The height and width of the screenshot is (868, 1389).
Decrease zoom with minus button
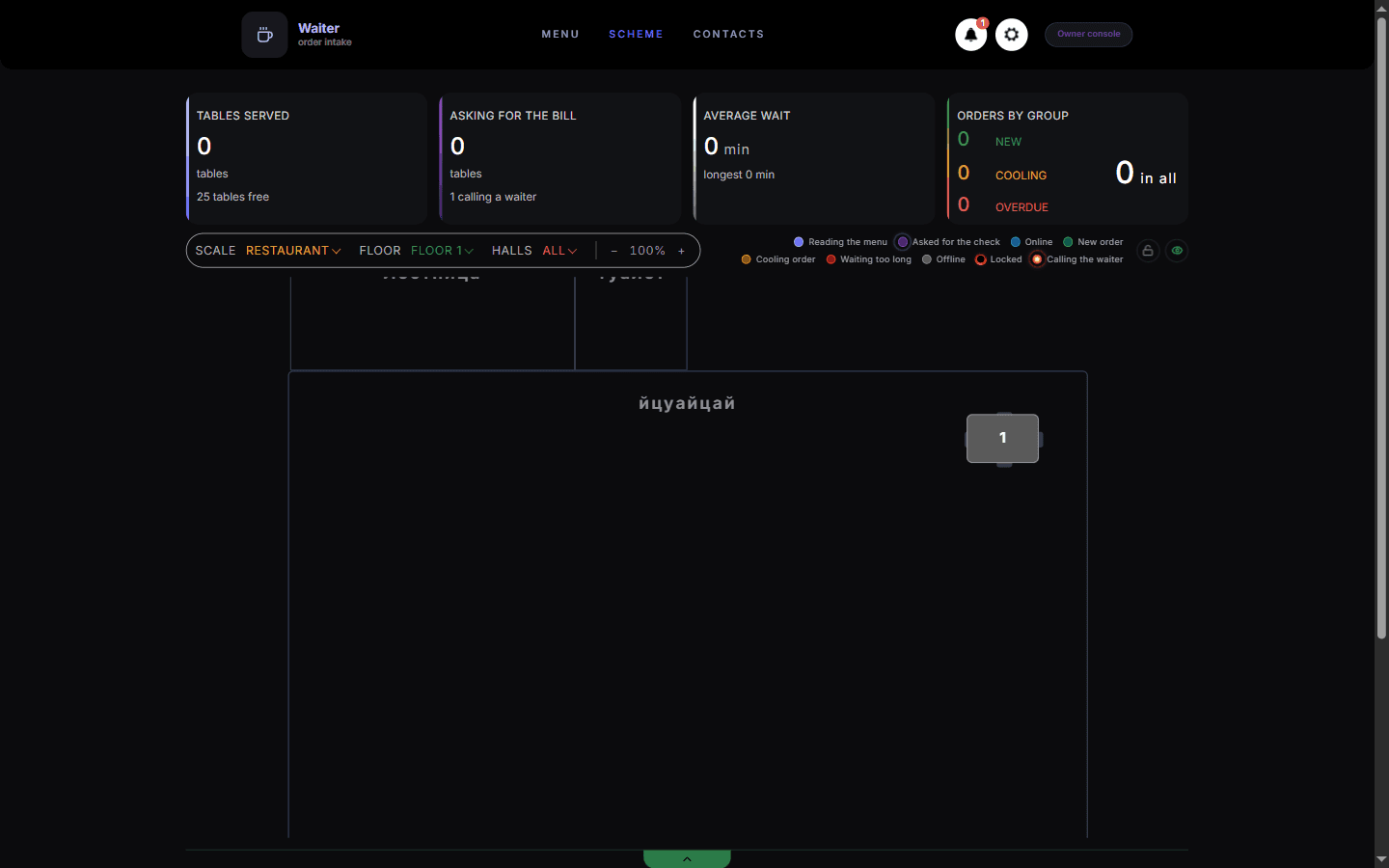pos(614,251)
